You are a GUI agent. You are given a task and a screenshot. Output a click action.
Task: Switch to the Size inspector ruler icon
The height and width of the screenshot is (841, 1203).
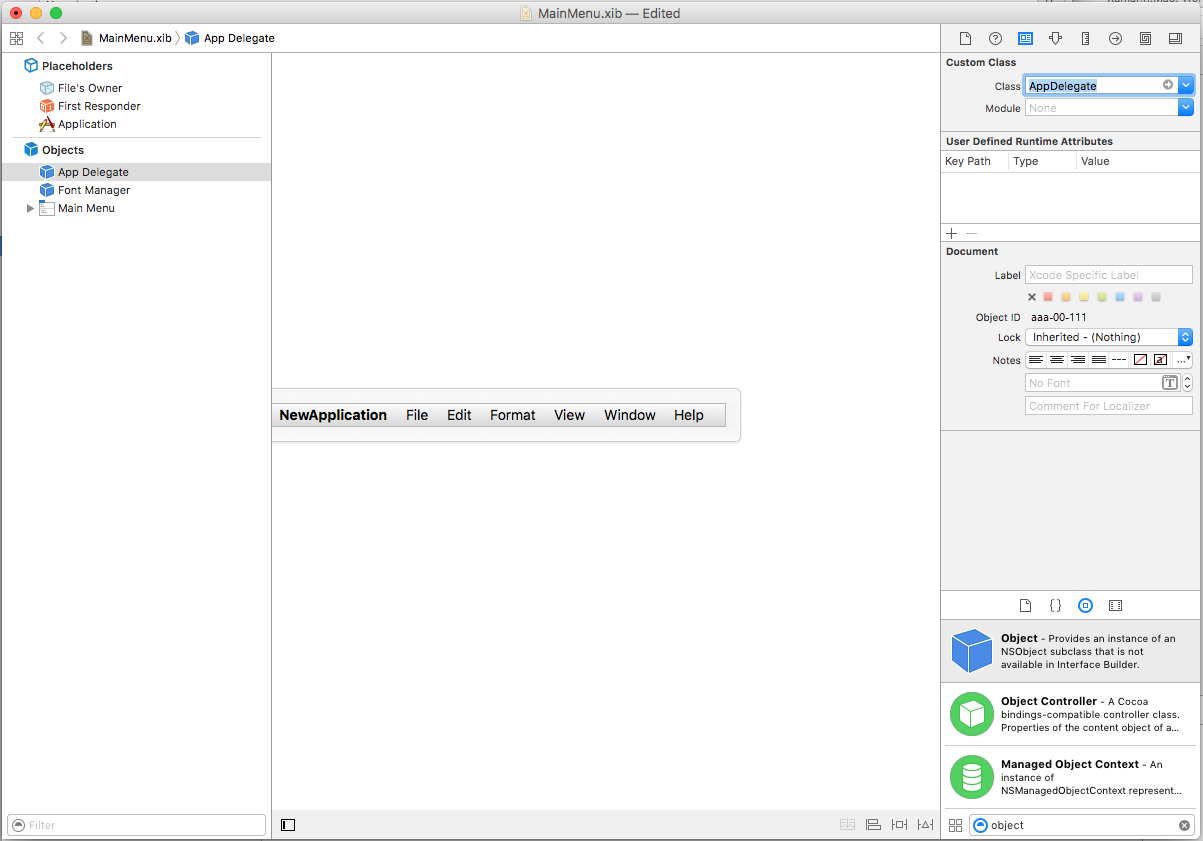(1085, 38)
